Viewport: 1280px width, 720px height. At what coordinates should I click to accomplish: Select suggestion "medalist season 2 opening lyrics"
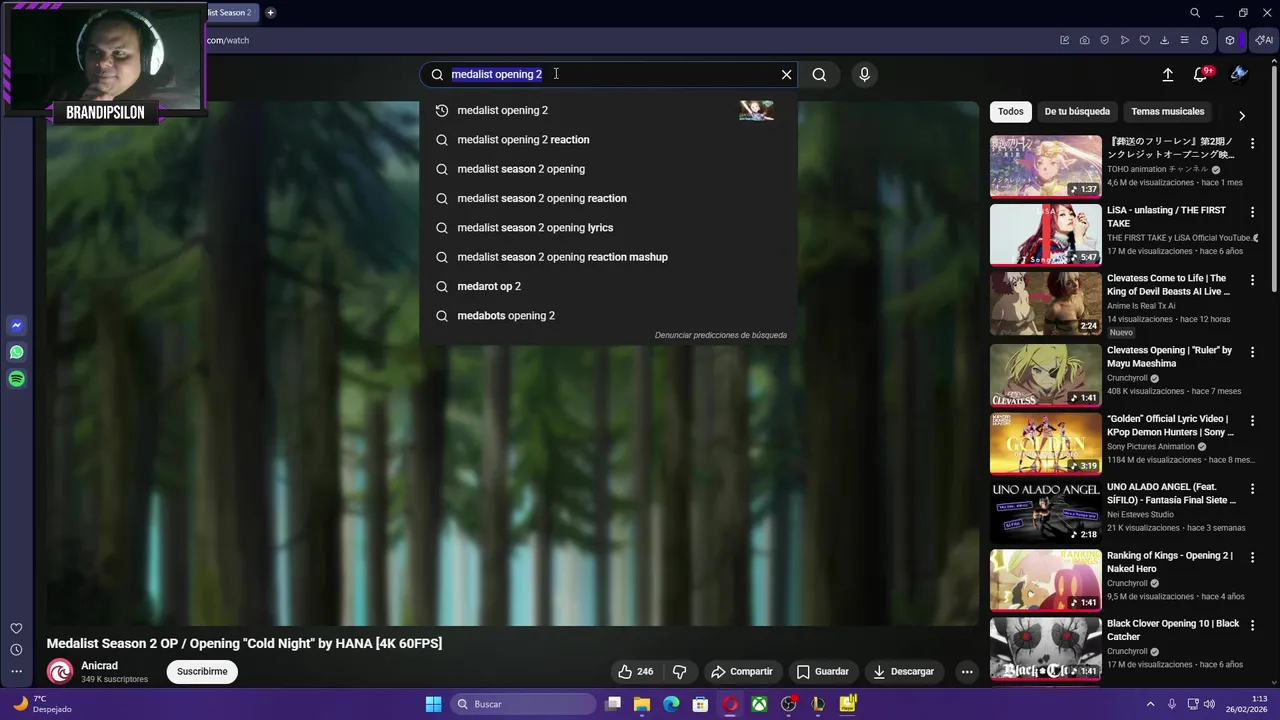coord(608,228)
